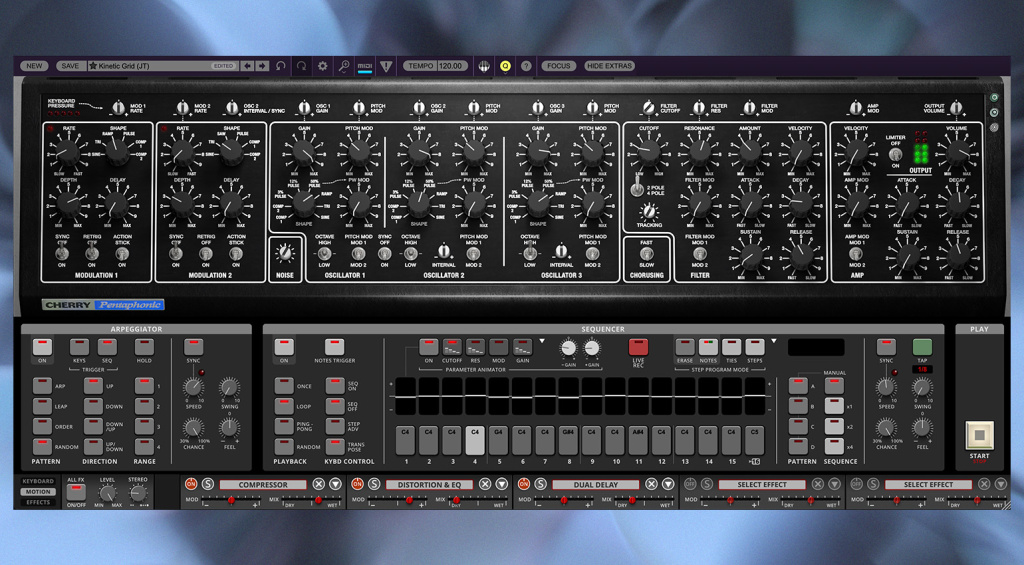The height and width of the screenshot is (565, 1024).
Task: Open the parameter animator dropdown triangle
Action: (542, 341)
